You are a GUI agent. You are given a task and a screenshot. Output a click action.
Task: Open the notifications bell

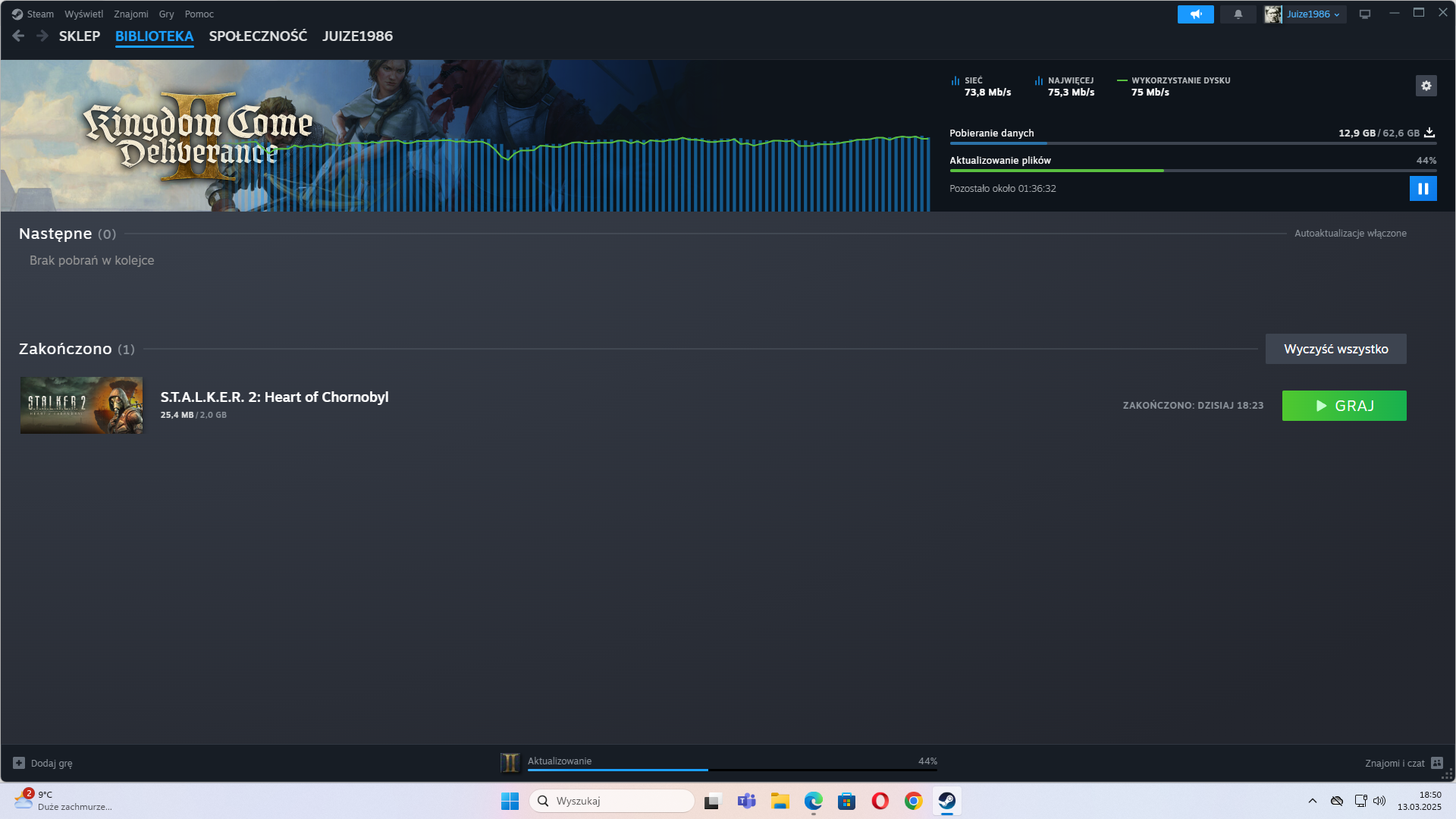(x=1238, y=14)
